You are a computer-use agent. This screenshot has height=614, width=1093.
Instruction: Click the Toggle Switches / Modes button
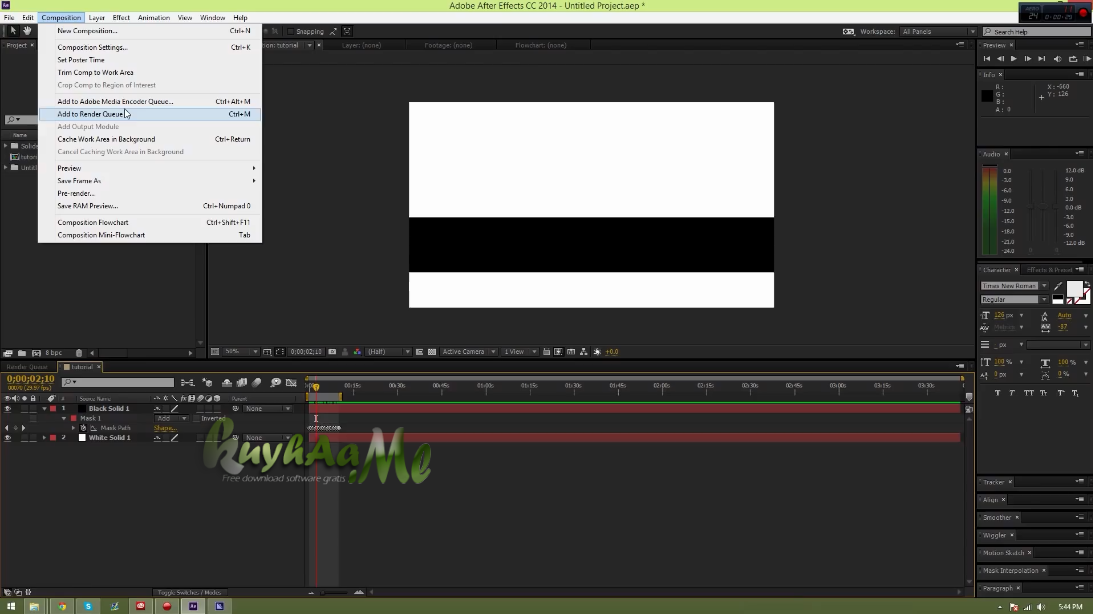tap(189, 592)
